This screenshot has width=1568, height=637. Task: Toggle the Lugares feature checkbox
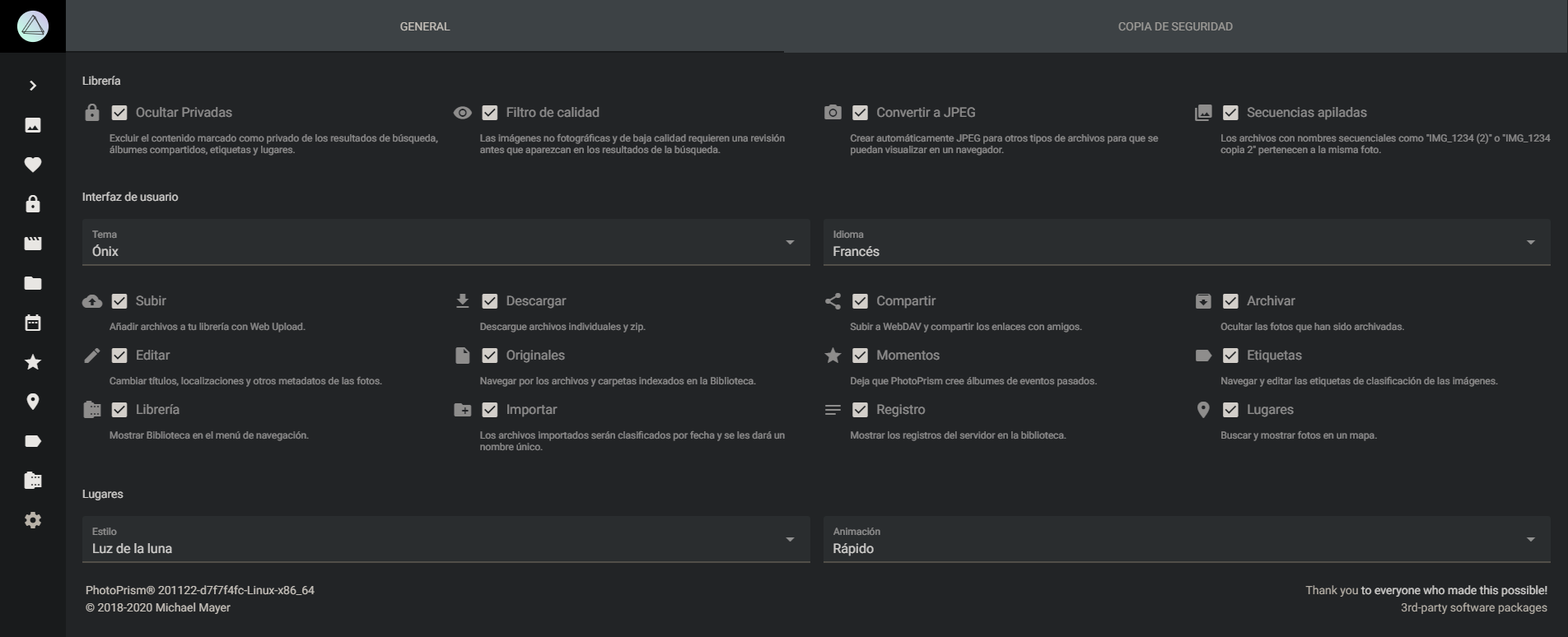[1230, 410]
